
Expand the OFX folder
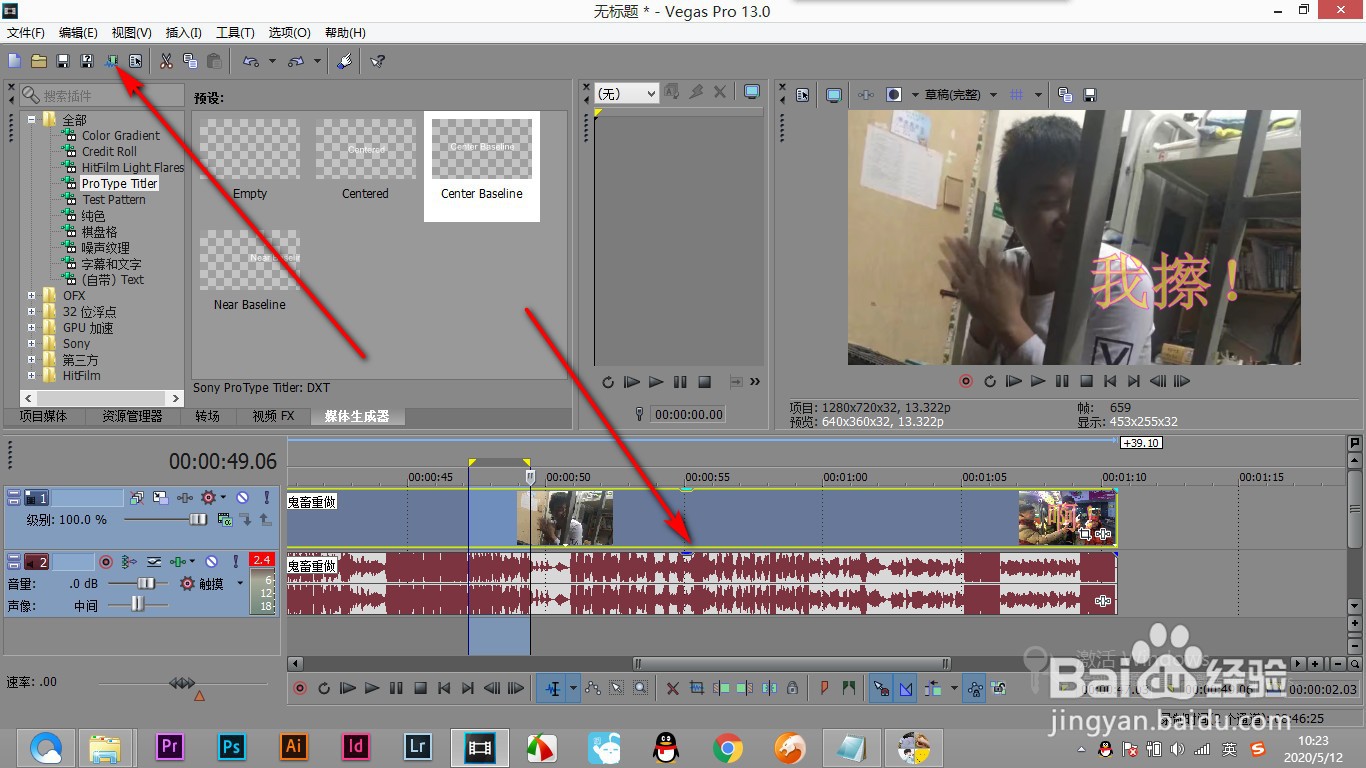coord(32,296)
